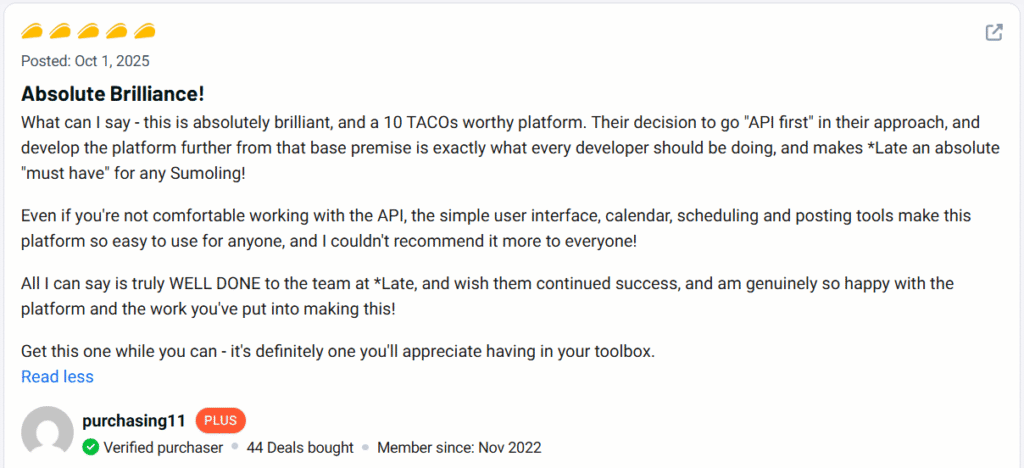The width and height of the screenshot is (1024, 468).
Task: Click the "Member since: Nov 2022" text
Action: coord(459,447)
